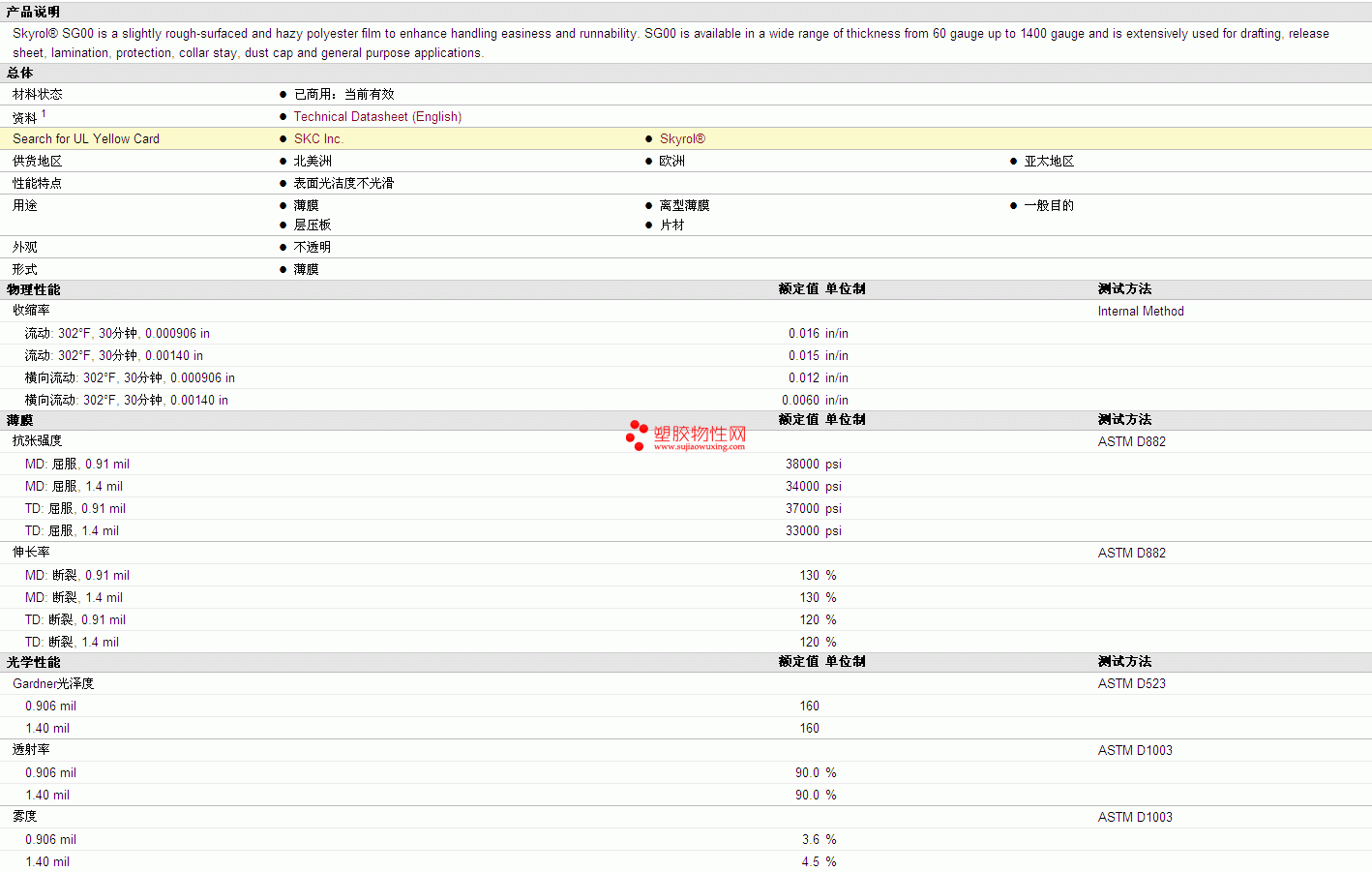The width and height of the screenshot is (1372, 872).
Task: Click the 0.015 in/in shrinkage value
Action: [x=819, y=355]
